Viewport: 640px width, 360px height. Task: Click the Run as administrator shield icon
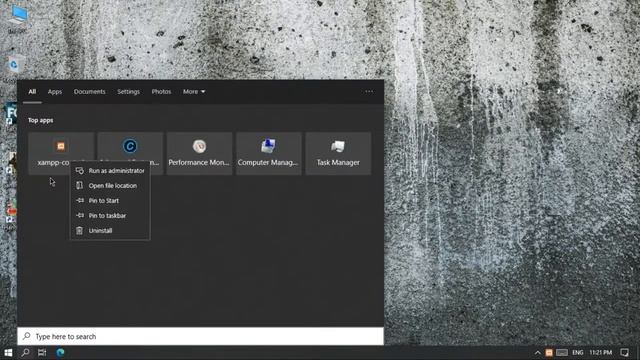[x=80, y=171]
